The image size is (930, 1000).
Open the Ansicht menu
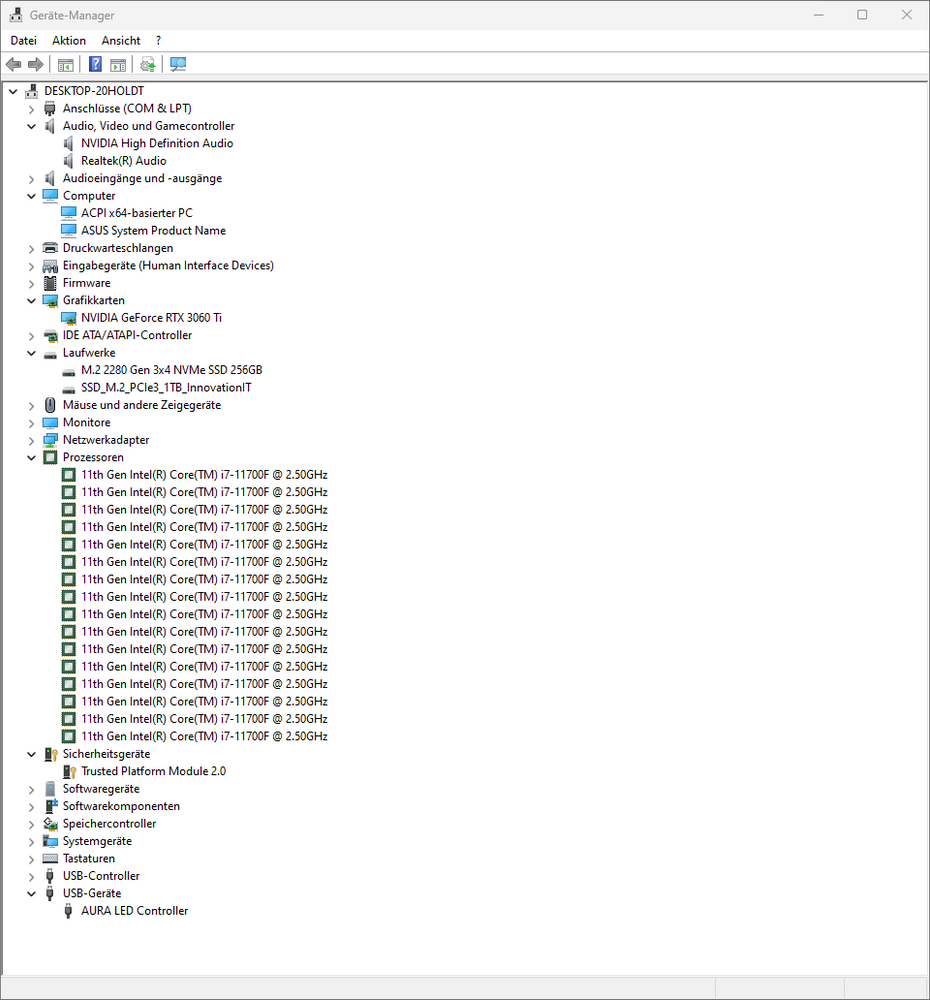(x=121, y=41)
